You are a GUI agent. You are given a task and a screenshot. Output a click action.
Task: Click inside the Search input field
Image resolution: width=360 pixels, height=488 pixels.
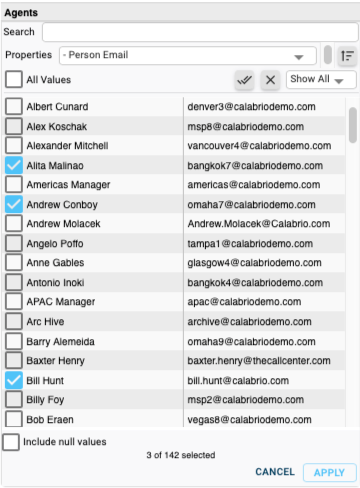coord(200,32)
